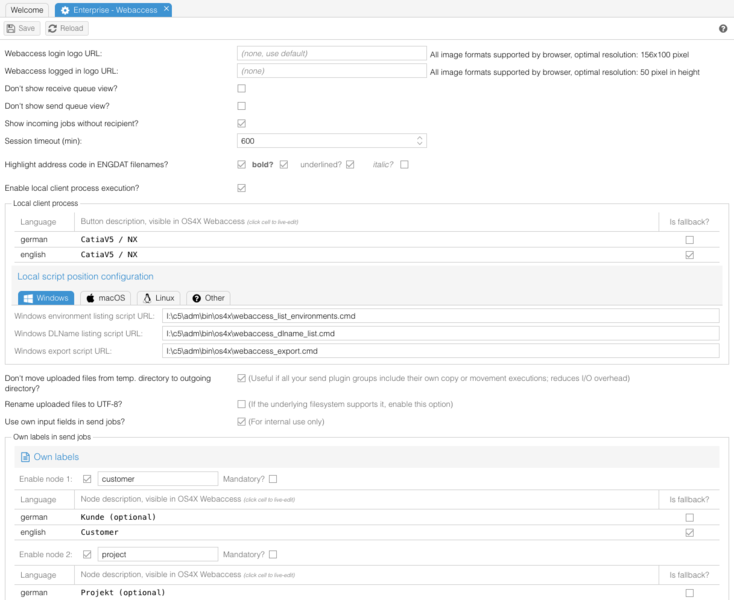
Task: Open the Other script configuration tab
Action: point(209,298)
